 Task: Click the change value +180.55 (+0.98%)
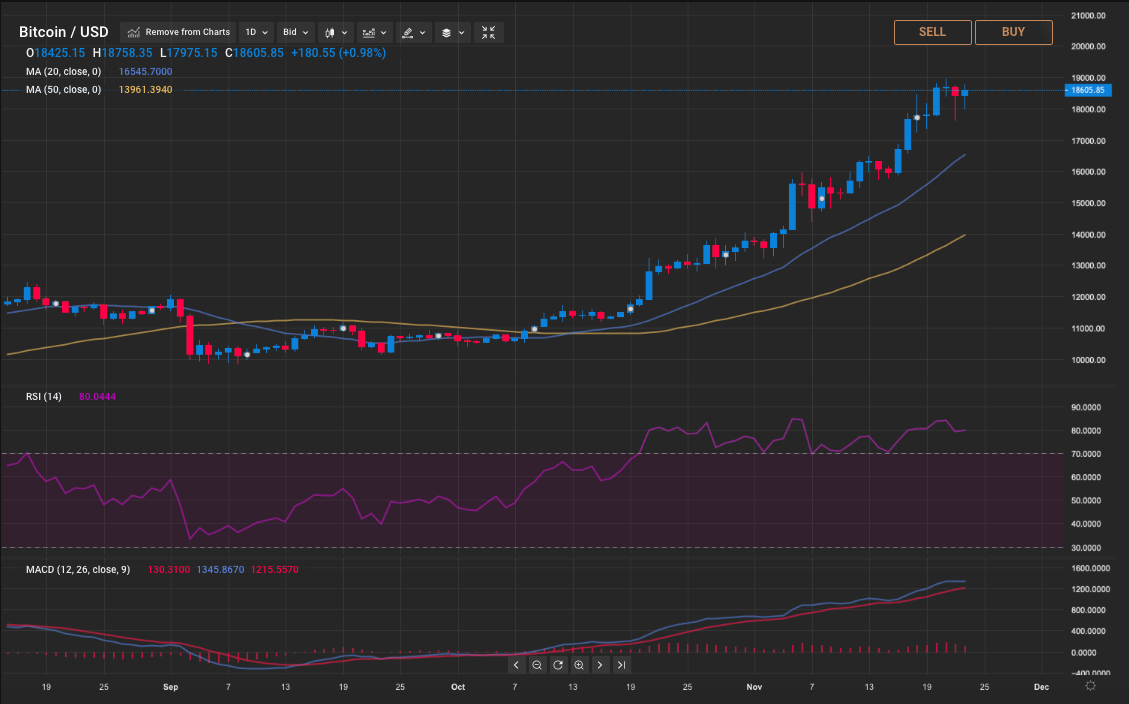(338, 53)
